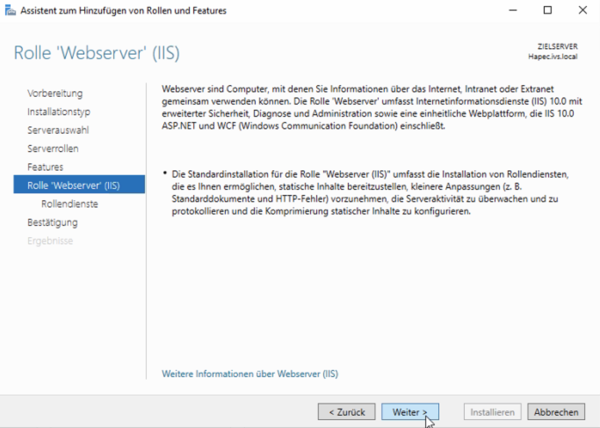Cancel the wizard with Abbrechen
This screenshot has height=428, width=600.
tap(556, 412)
